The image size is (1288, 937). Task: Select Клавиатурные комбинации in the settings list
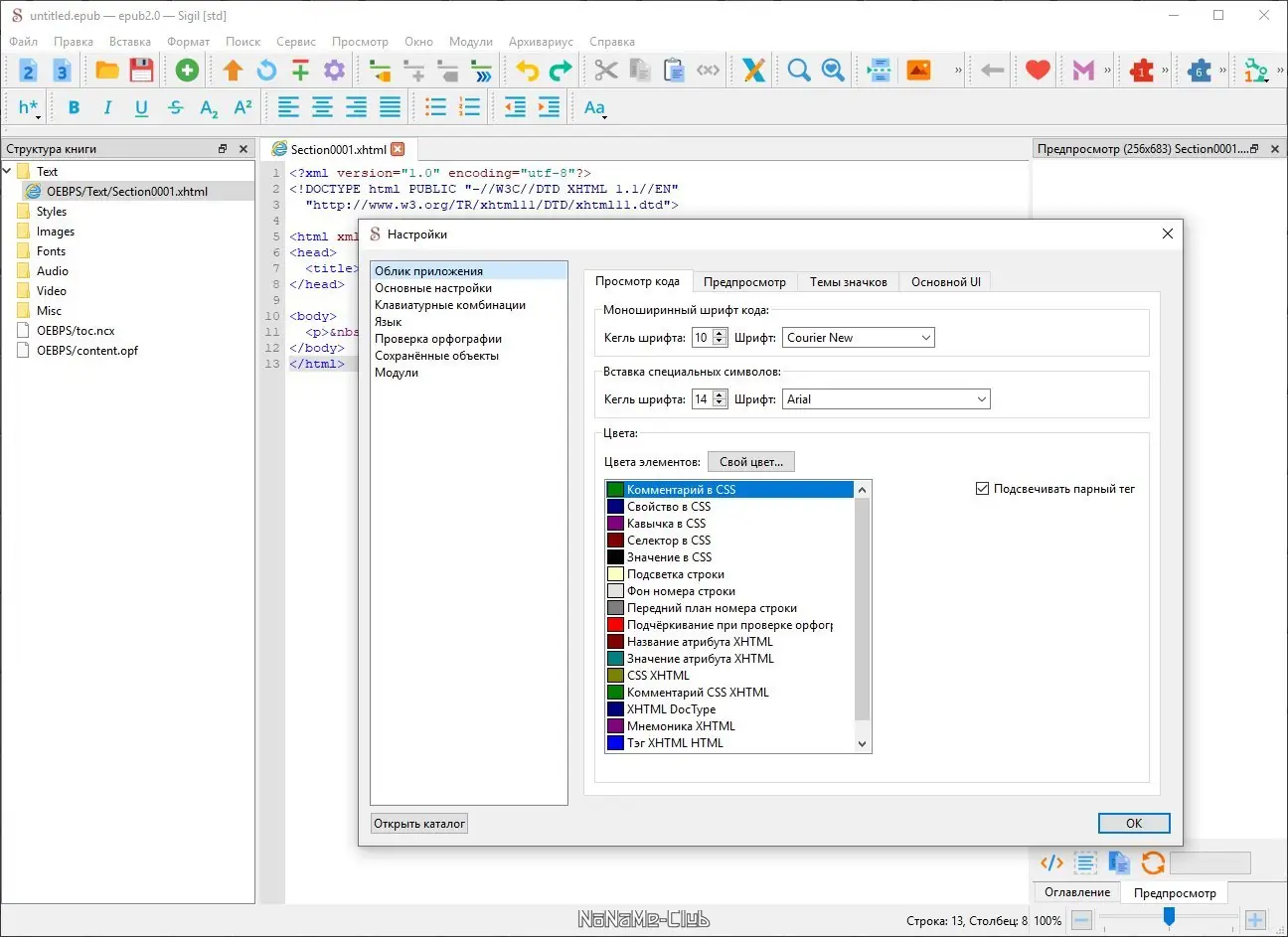(450, 305)
